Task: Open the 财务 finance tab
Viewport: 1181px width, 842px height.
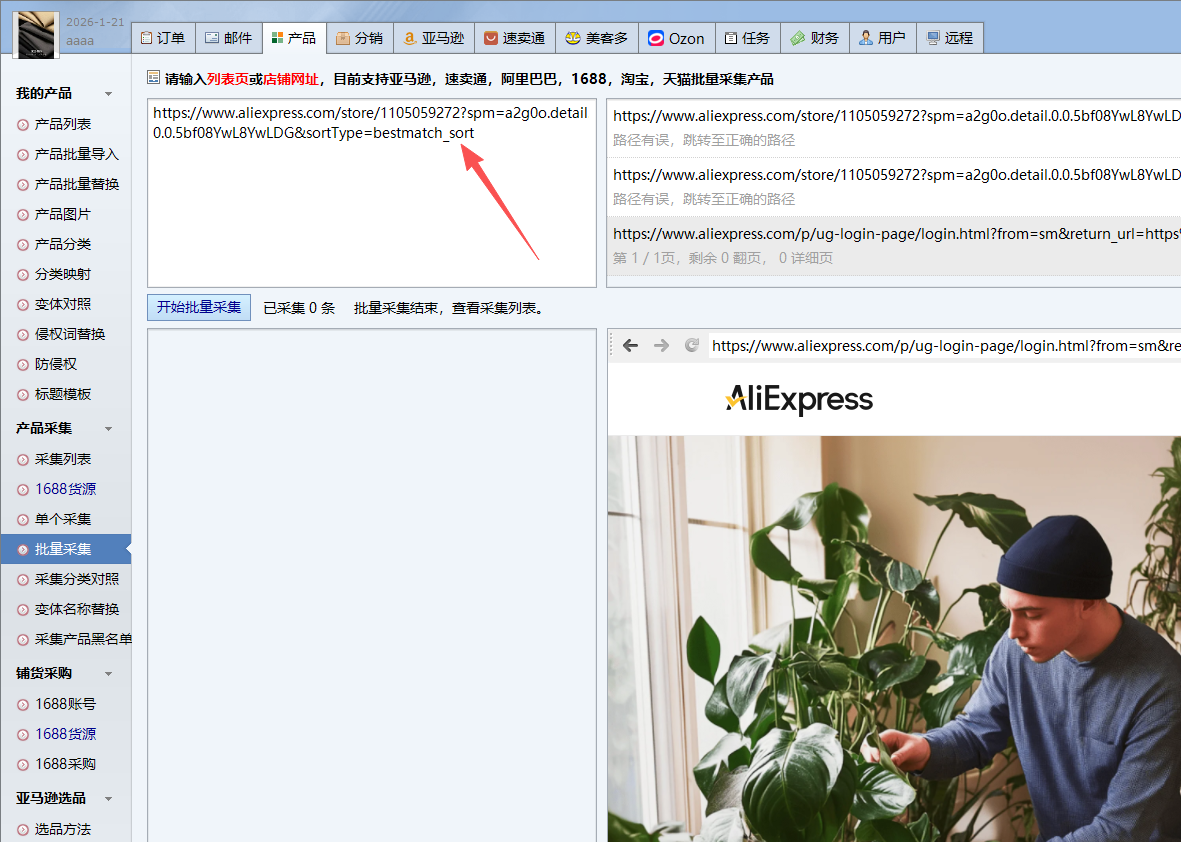Action: [x=814, y=38]
